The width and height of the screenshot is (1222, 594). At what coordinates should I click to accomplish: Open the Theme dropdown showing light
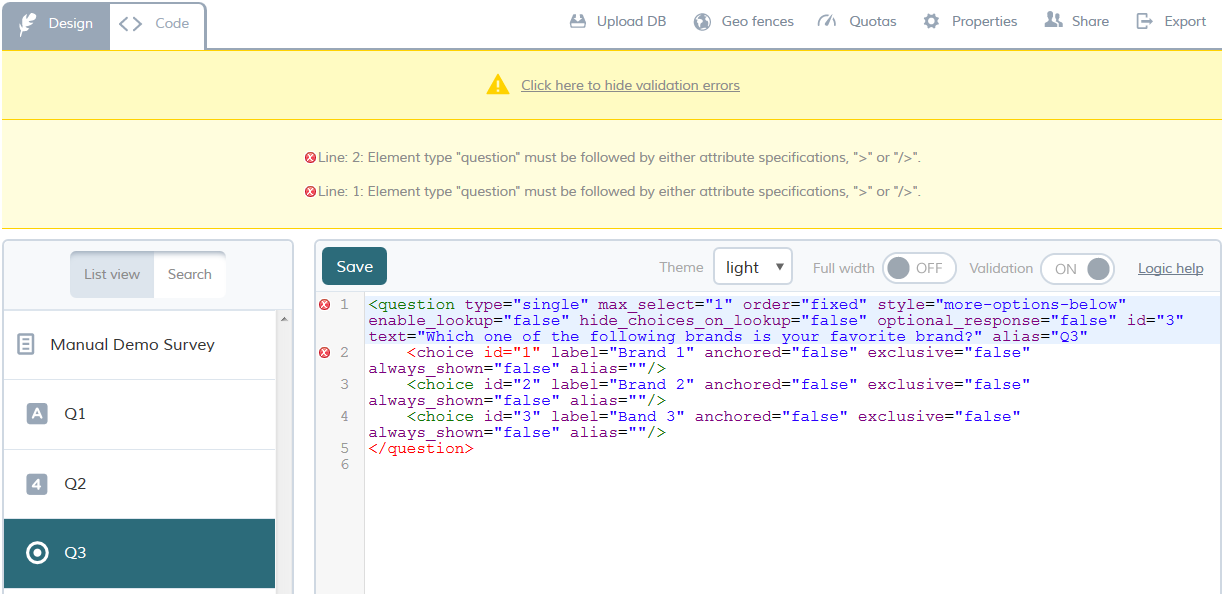(753, 267)
